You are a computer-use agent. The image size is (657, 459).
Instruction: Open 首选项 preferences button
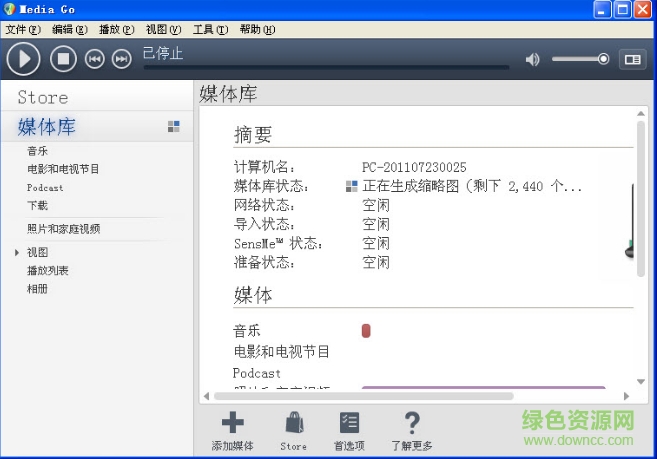[349, 431]
